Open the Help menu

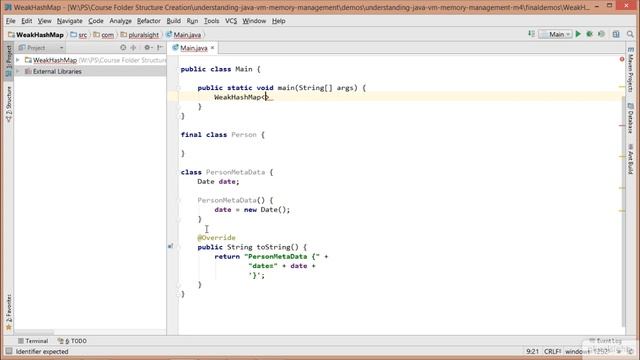pos(278,21)
